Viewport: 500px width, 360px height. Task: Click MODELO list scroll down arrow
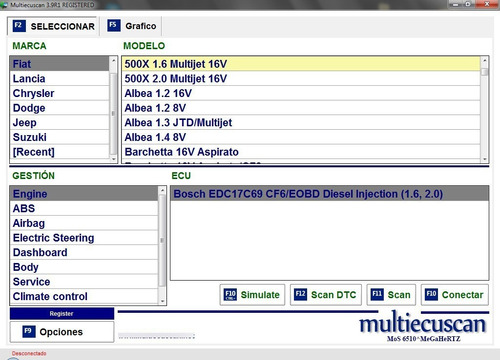tap(485, 159)
